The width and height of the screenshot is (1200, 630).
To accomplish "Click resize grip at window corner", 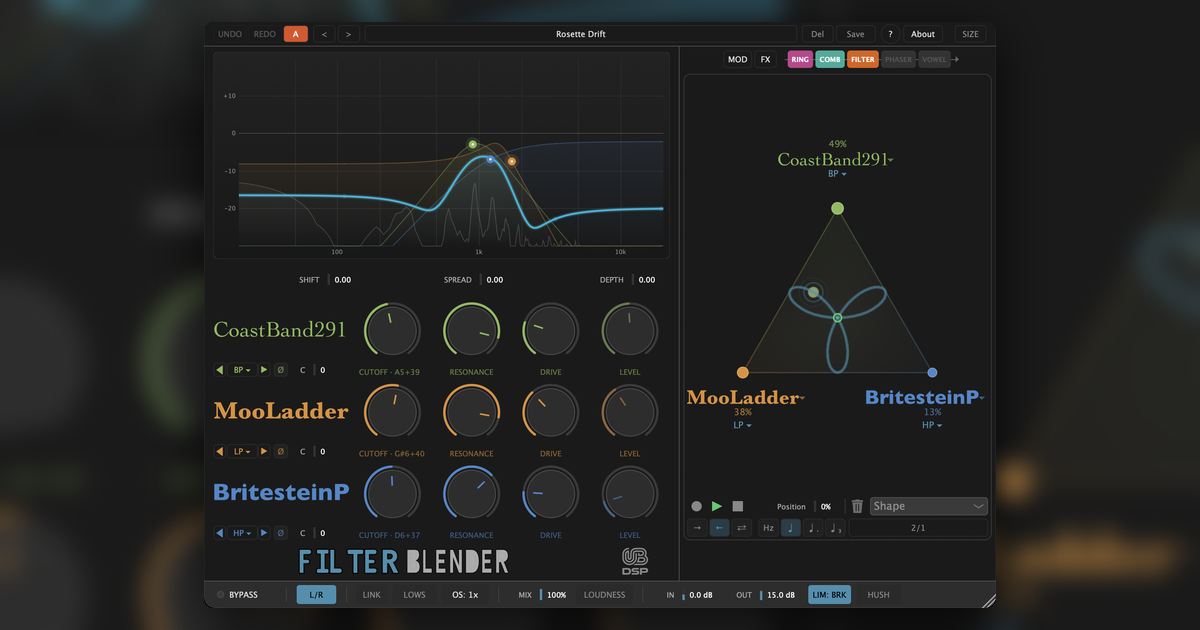I will click(987, 599).
